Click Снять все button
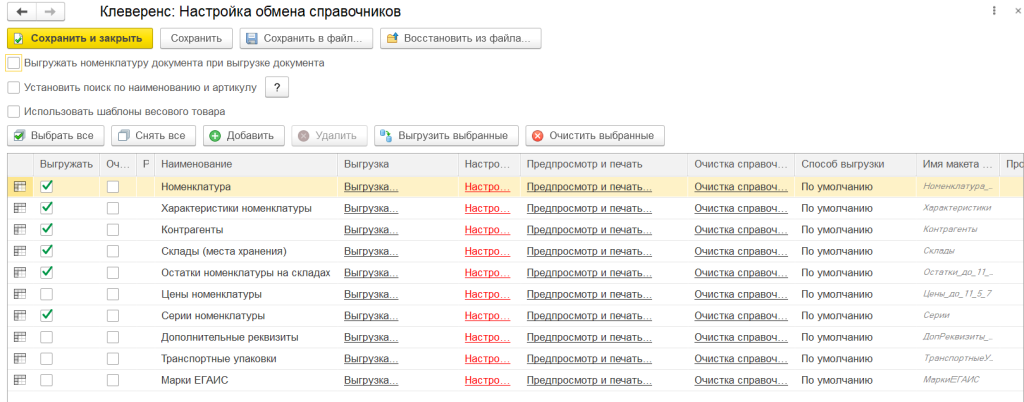1024x402 pixels. pos(153,136)
